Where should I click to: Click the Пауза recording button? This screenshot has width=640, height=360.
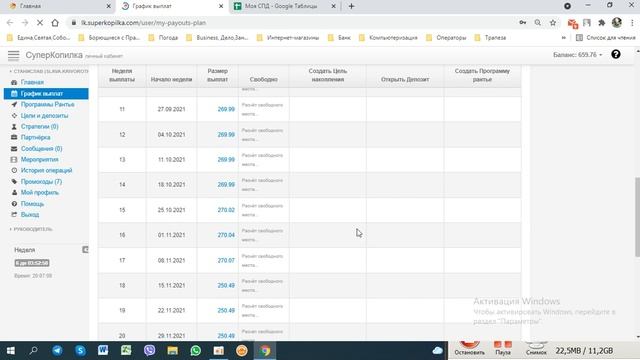point(503,349)
